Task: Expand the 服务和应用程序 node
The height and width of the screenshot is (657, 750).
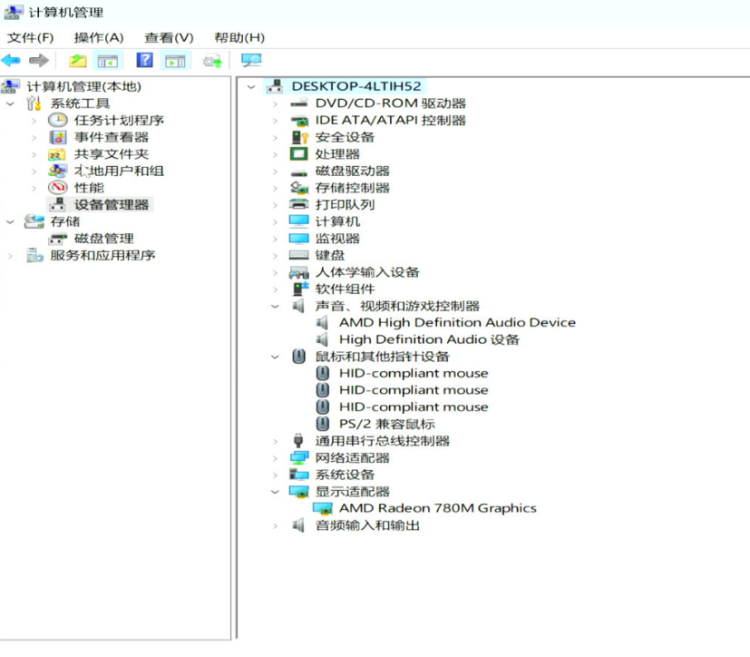Action: click(x=10, y=255)
